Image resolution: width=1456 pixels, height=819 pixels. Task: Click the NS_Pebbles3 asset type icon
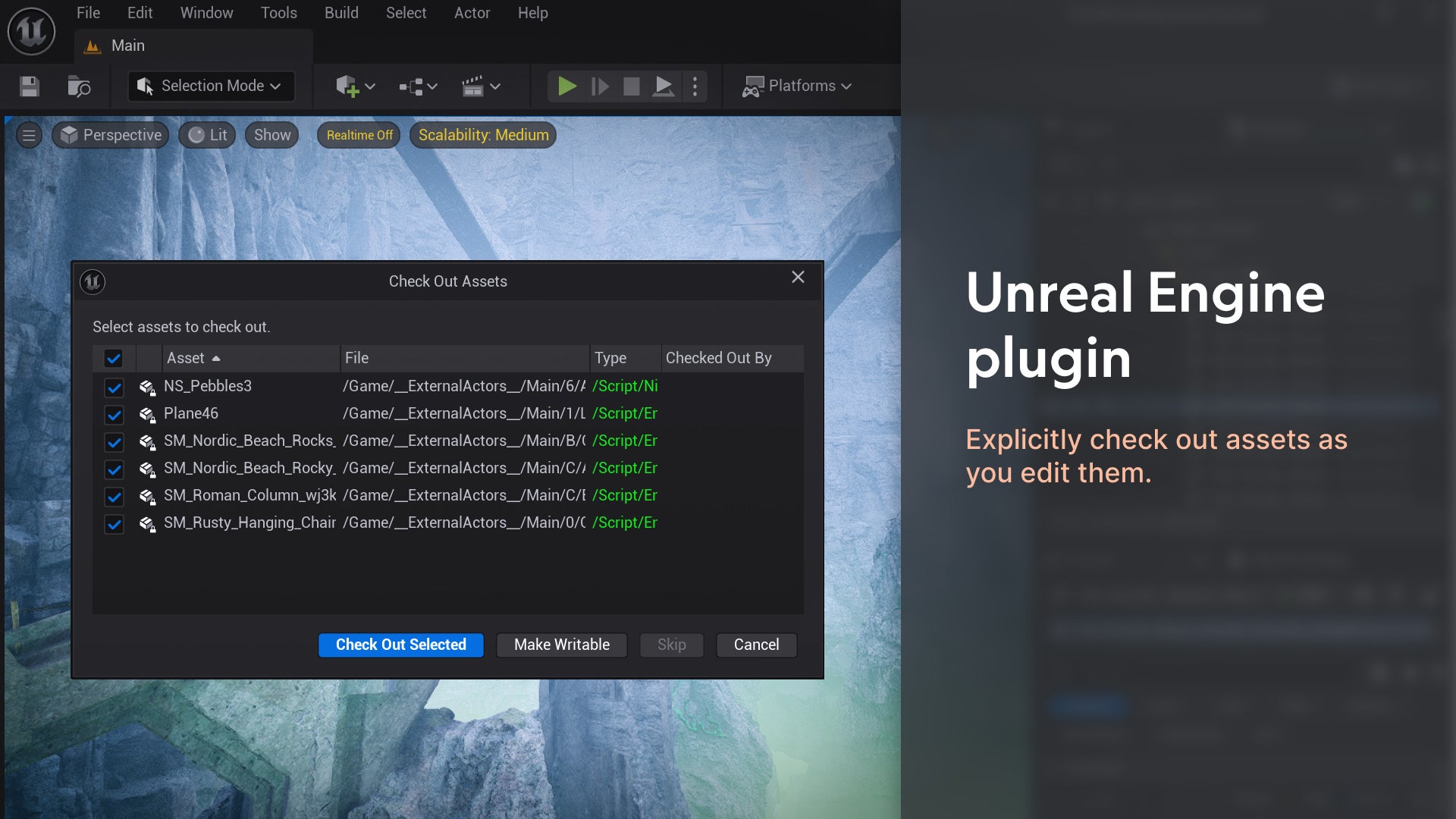pos(147,387)
